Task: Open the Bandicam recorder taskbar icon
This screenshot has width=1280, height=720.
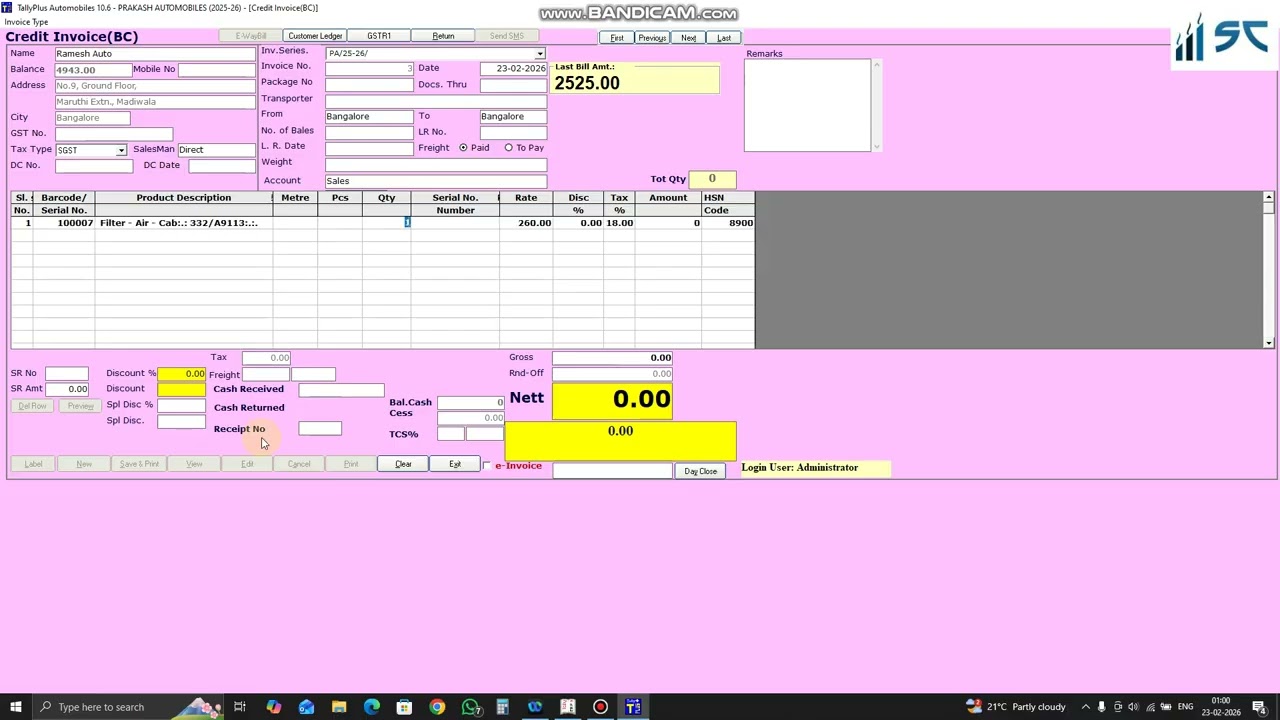Action: tap(600, 707)
